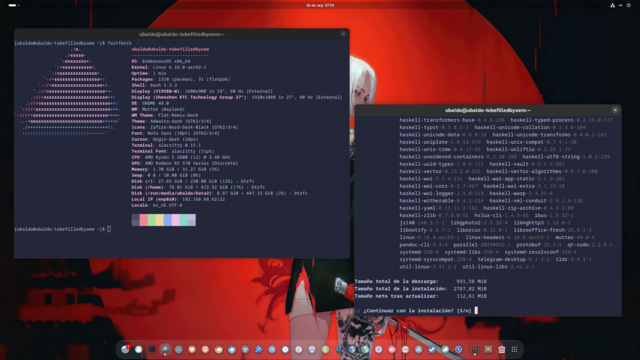640x360 pixels.
Task: Click the 'GPU: AMD Radeon RX 570 Series' line
Action: pyautogui.click(x=184, y=163)
